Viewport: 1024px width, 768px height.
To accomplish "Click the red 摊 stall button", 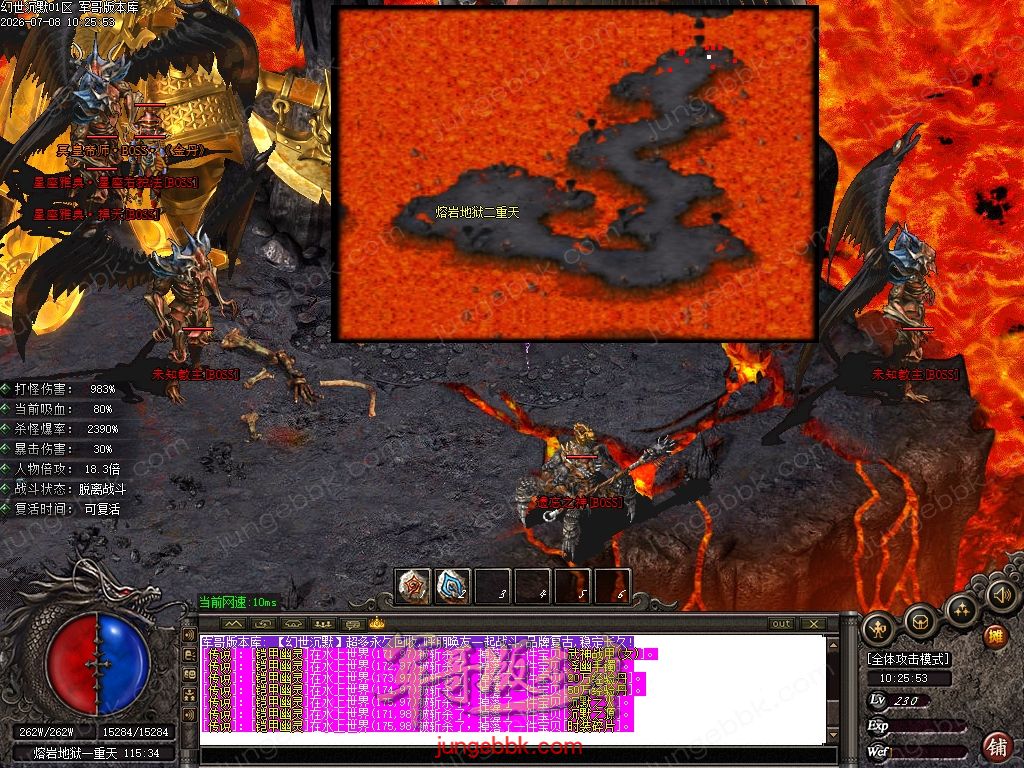I will pyautogui.click(x=995, y=635).
